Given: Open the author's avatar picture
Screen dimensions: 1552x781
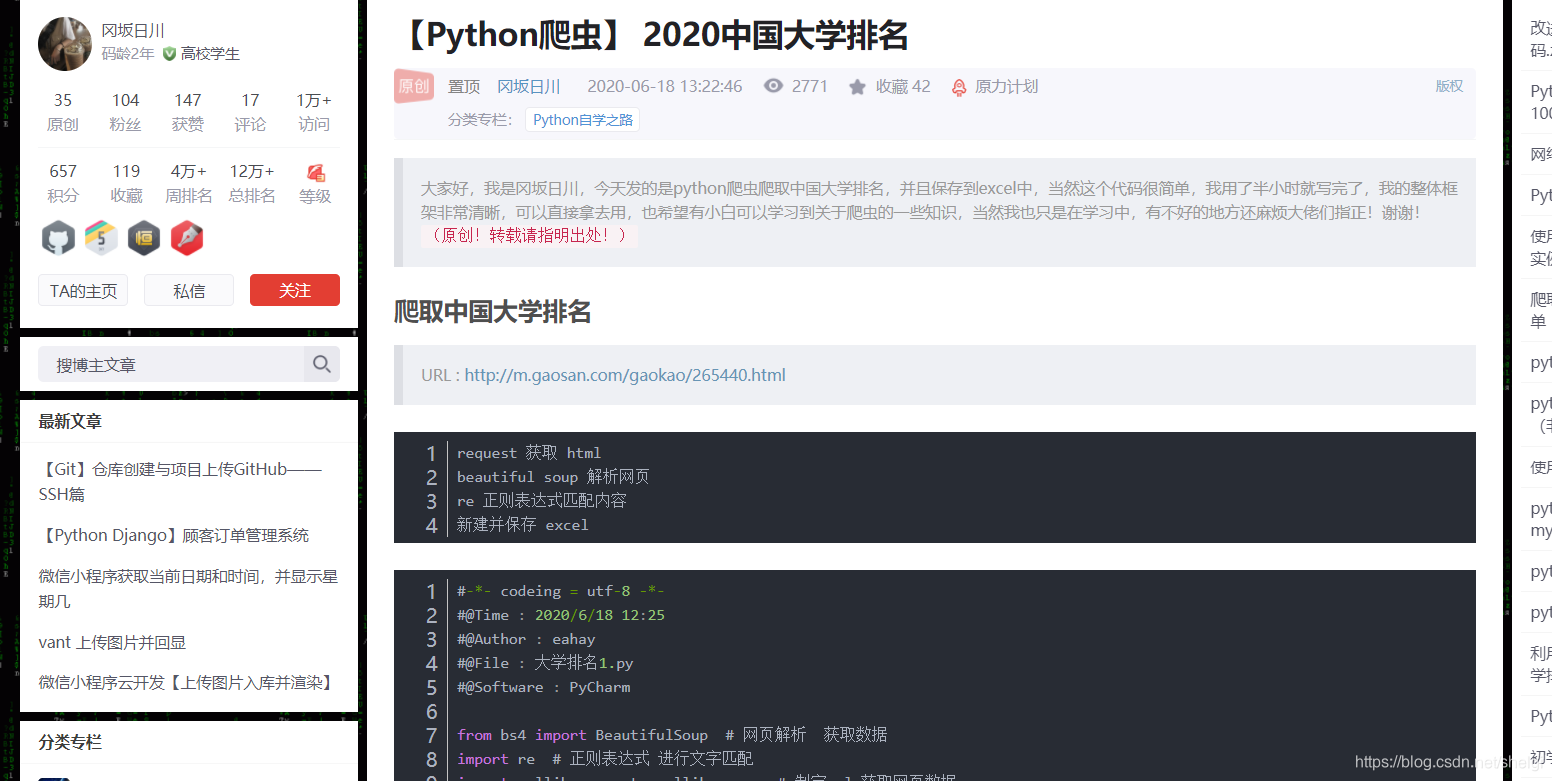Looking at the screenshot, I should pos(65,43).
